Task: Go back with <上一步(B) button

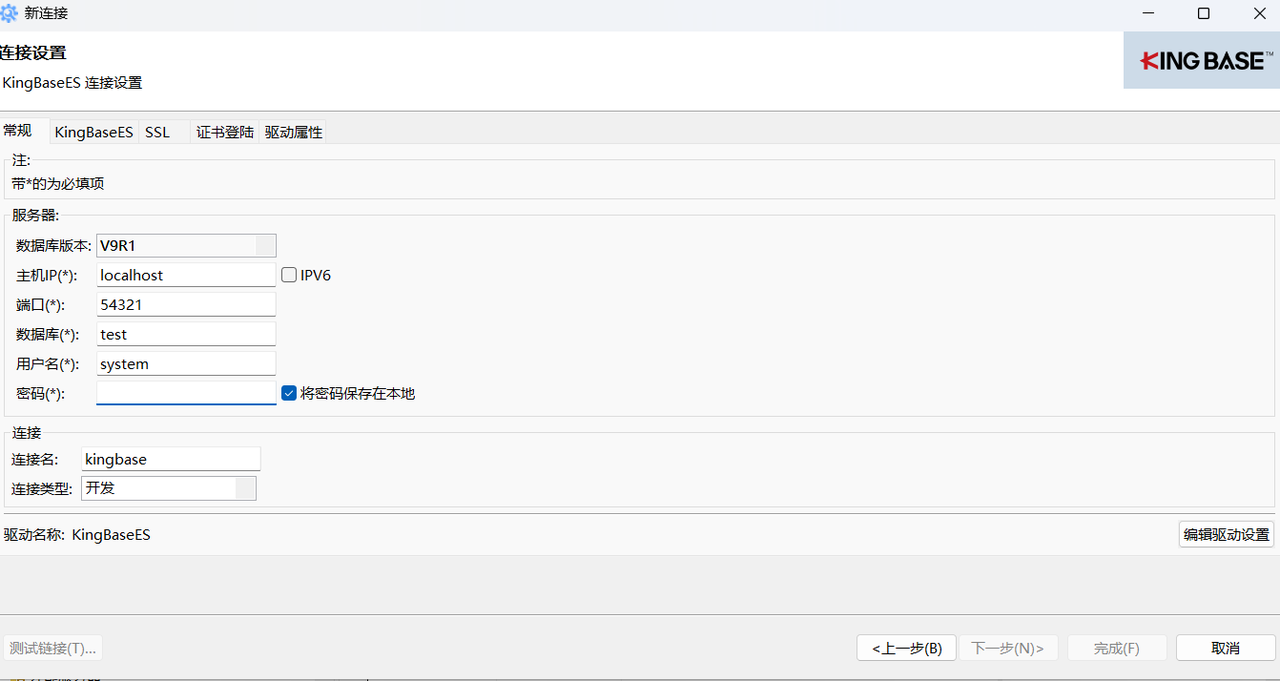Action: (x=906, y=648)
